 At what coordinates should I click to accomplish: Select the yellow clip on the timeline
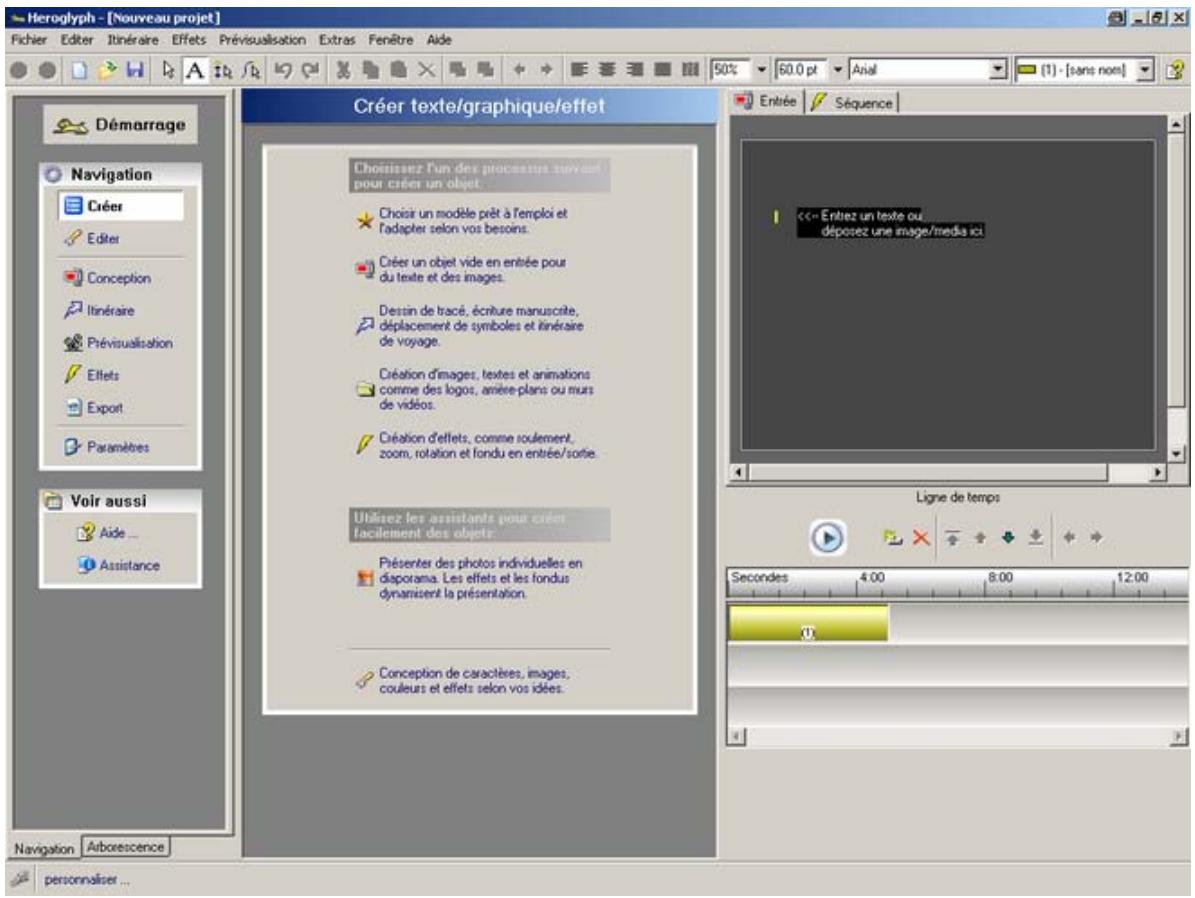808,623
